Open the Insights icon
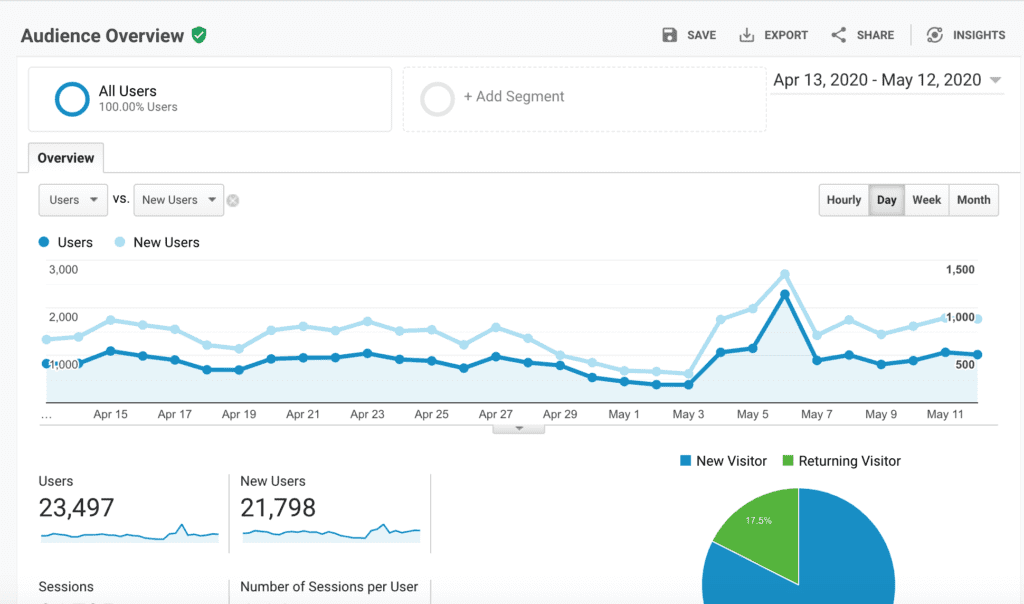The height and width of the screenshot is (604, 1024). click(935, 35)
